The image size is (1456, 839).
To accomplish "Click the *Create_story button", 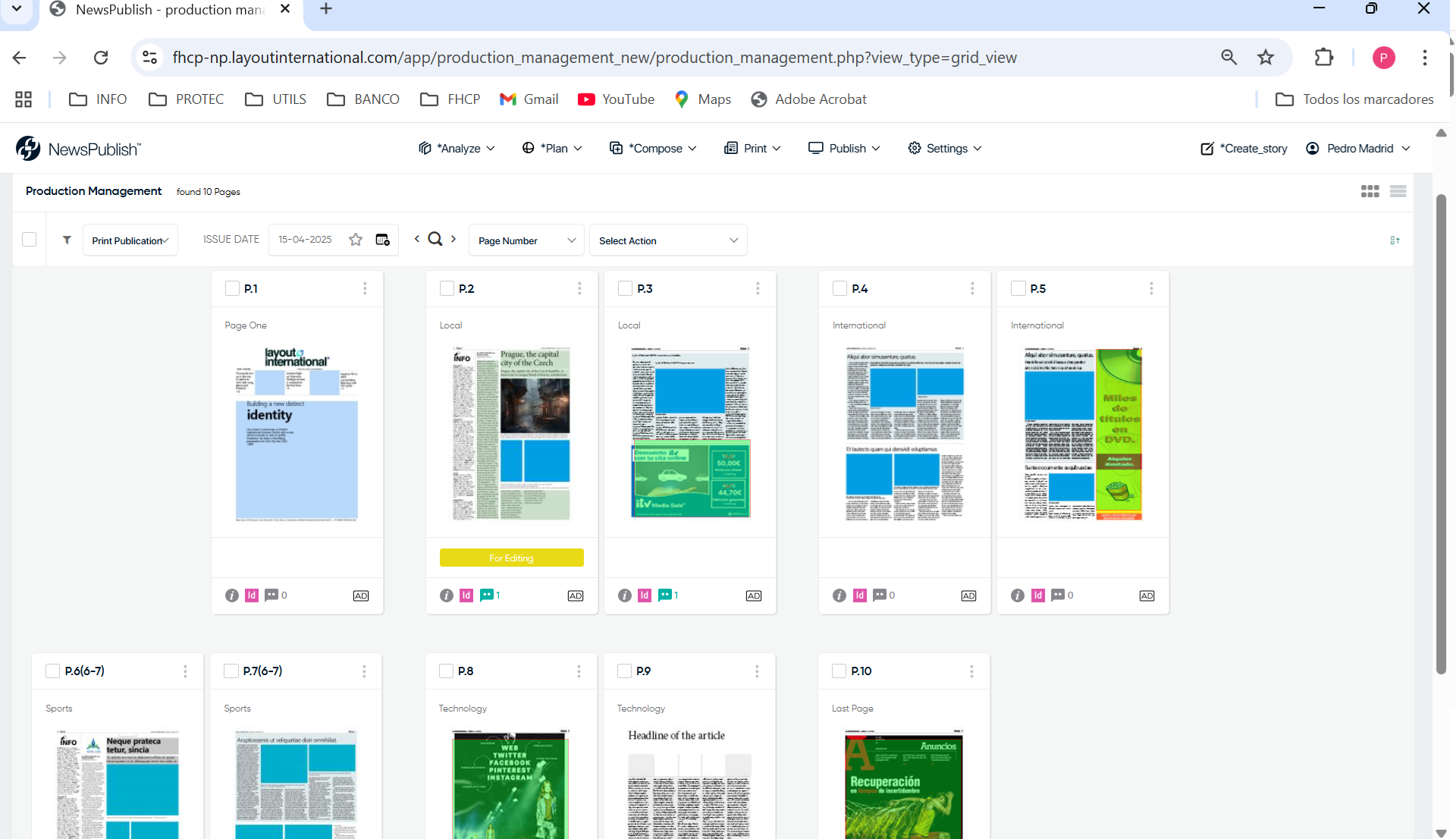I will click(x=1244, y=149).
